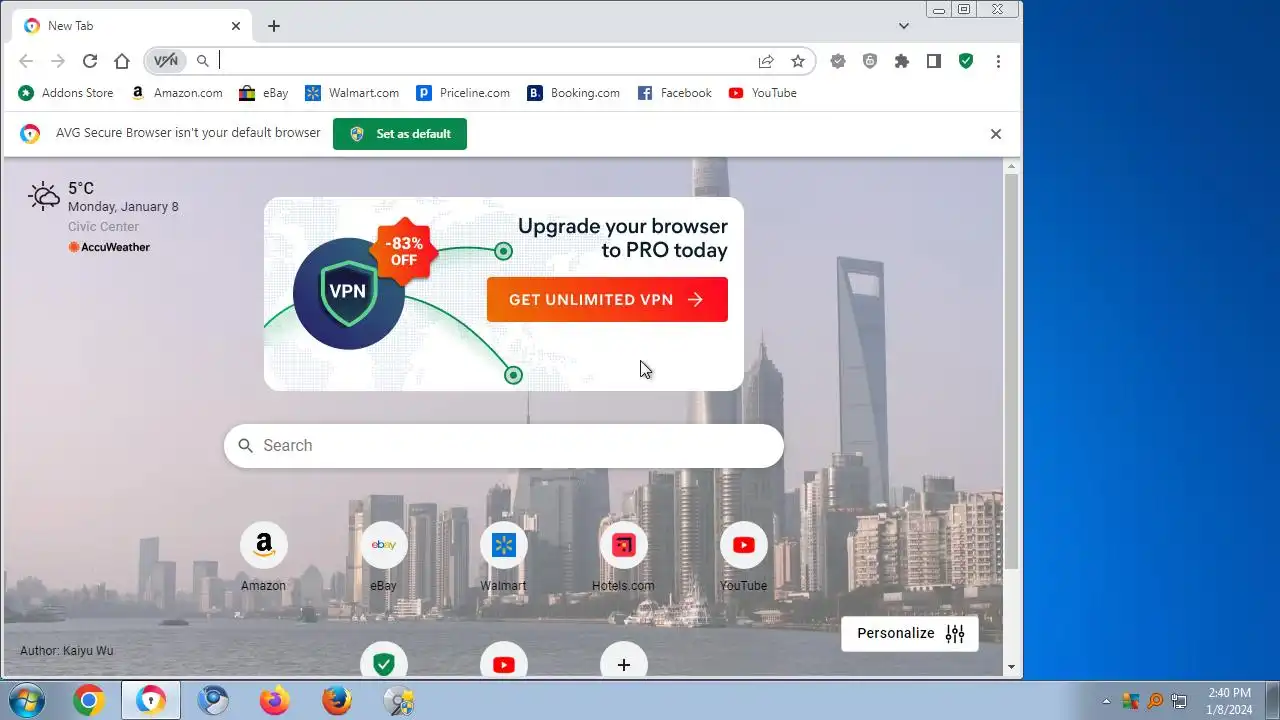Open Google Chrome from the taskbar
Viewport: 1280px width, 720px height.
click(x=89, y=701)
